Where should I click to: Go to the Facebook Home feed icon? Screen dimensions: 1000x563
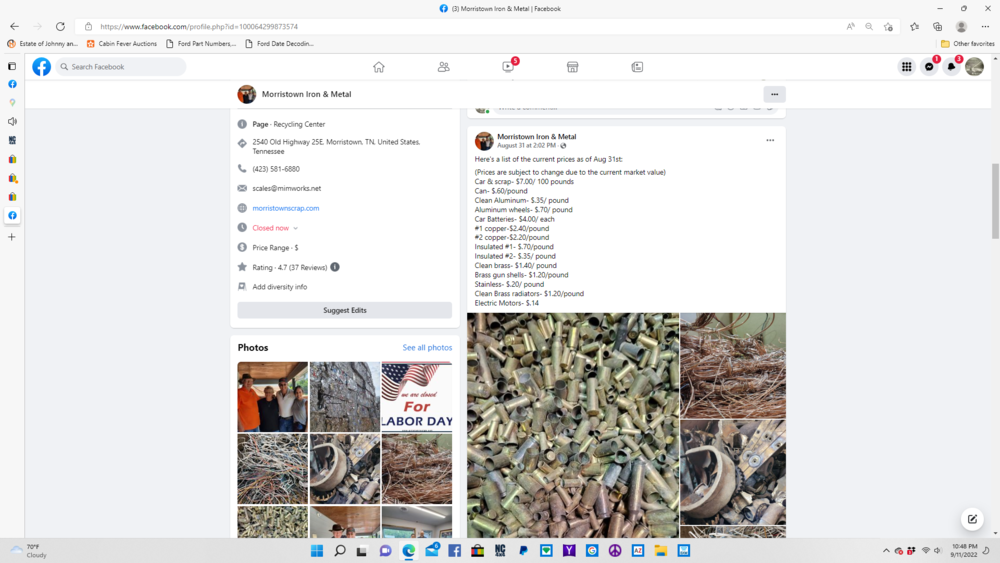click(379, 67)
